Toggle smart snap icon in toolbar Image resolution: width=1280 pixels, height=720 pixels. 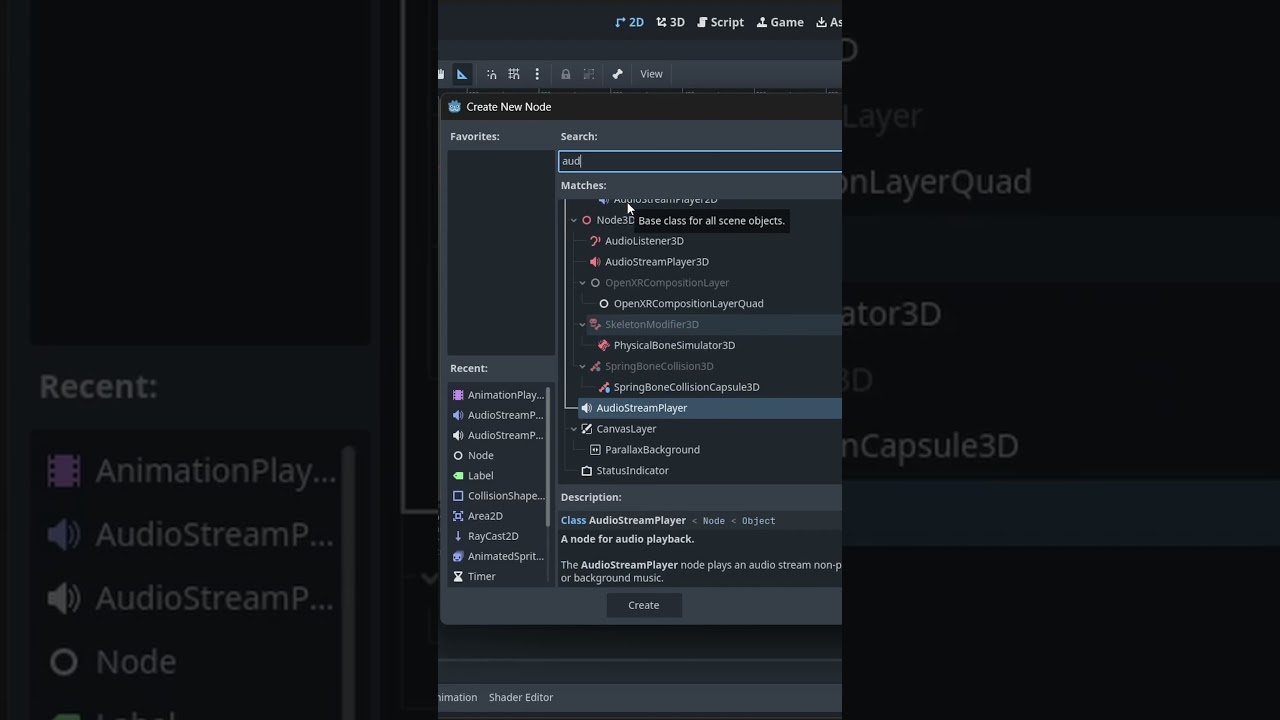point(491,74)
